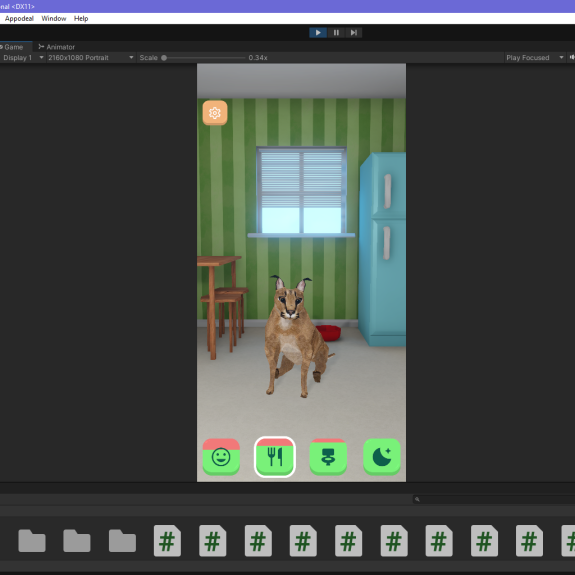The image size is (575, 575).
Task: Select the second C# script file icon
Action: point(213,541)
